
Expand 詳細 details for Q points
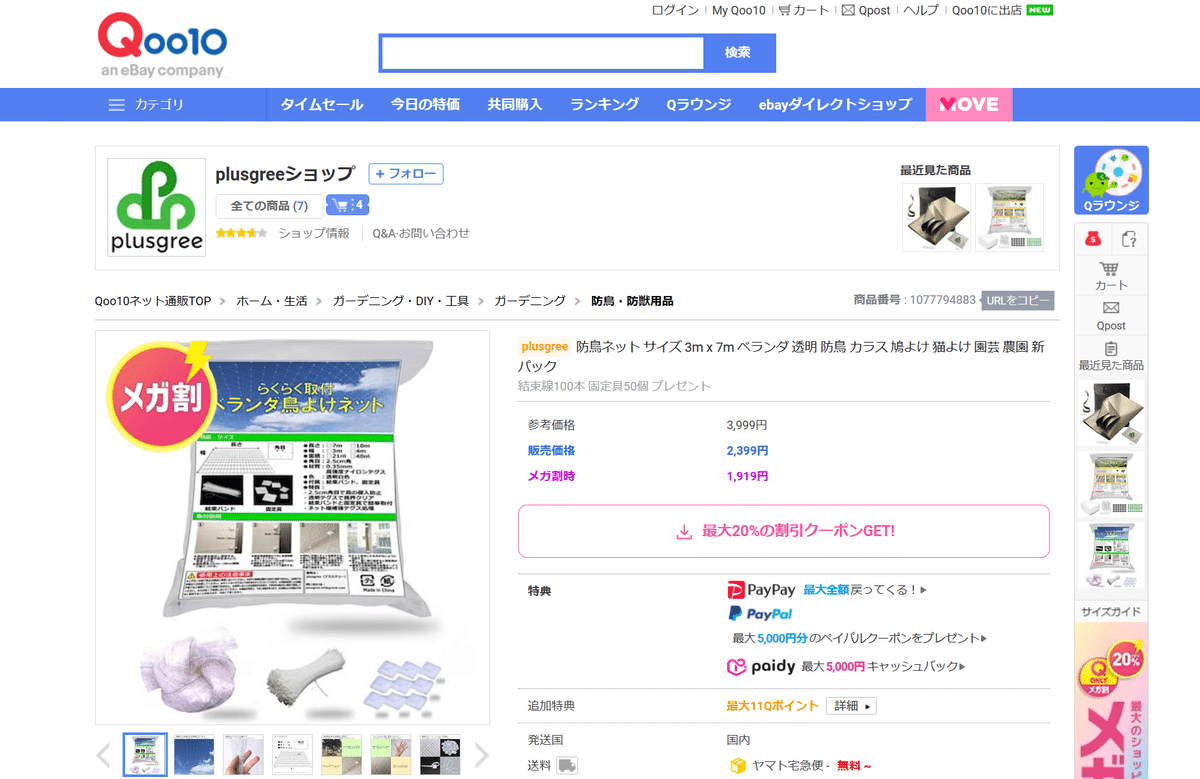tap(851, 706)
